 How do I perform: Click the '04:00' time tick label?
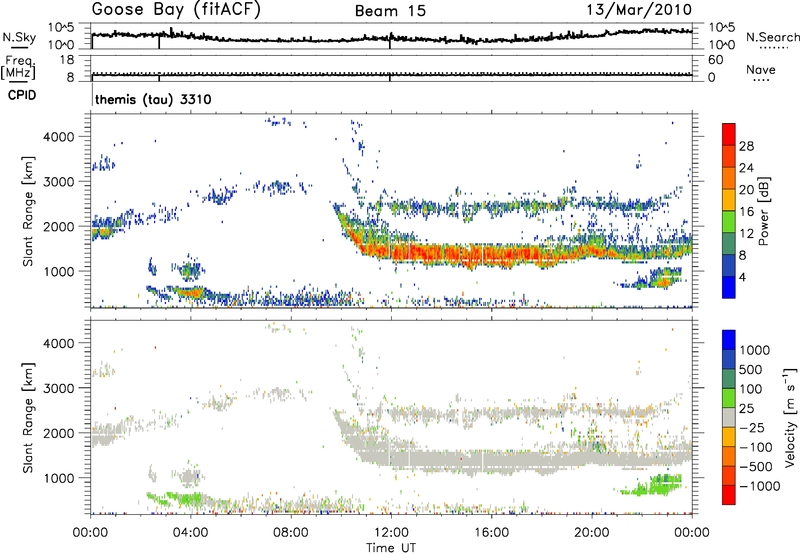[x=190, y=533]
